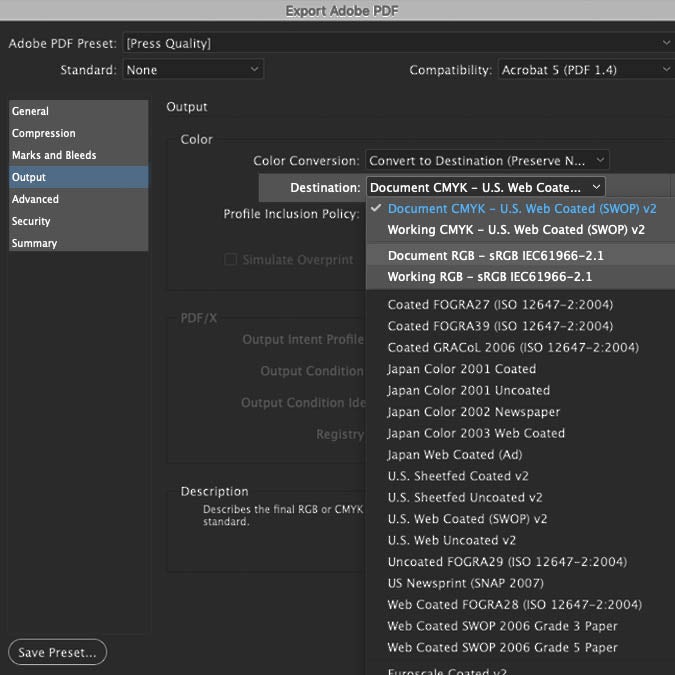This screenshot has height=675, width=675.
Task: Go to the Advanced section
Action: 36,199
